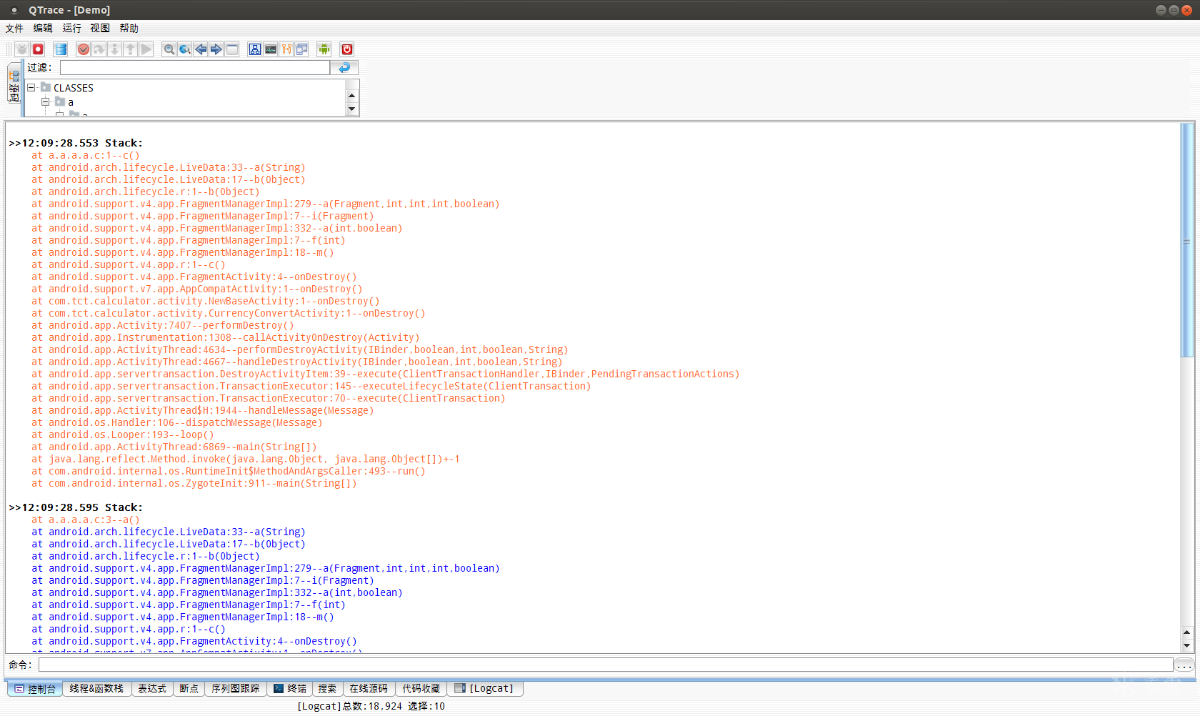Click the 'android.os.Looper:193--loop()' line
This screenshot has height=716, width=1200.
click(x=122, y=434)
